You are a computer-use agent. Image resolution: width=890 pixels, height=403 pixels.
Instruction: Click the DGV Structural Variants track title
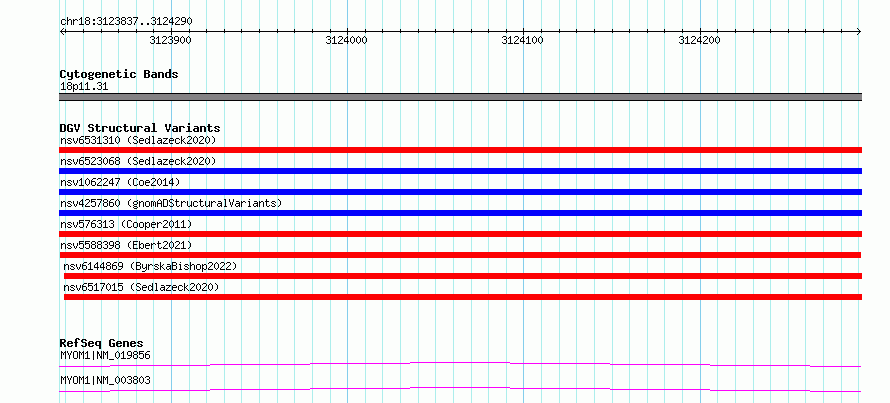click(x=140, y=128)
